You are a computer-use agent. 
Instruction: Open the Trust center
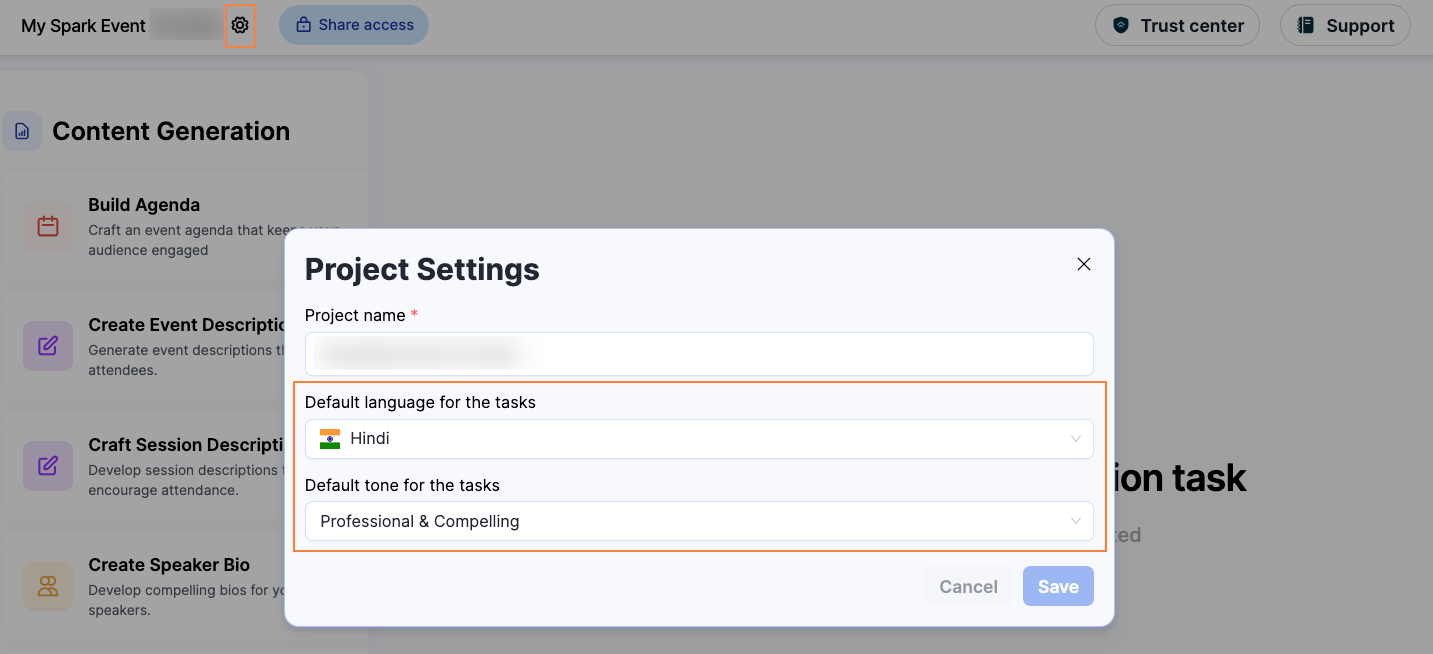[1177, 26]
